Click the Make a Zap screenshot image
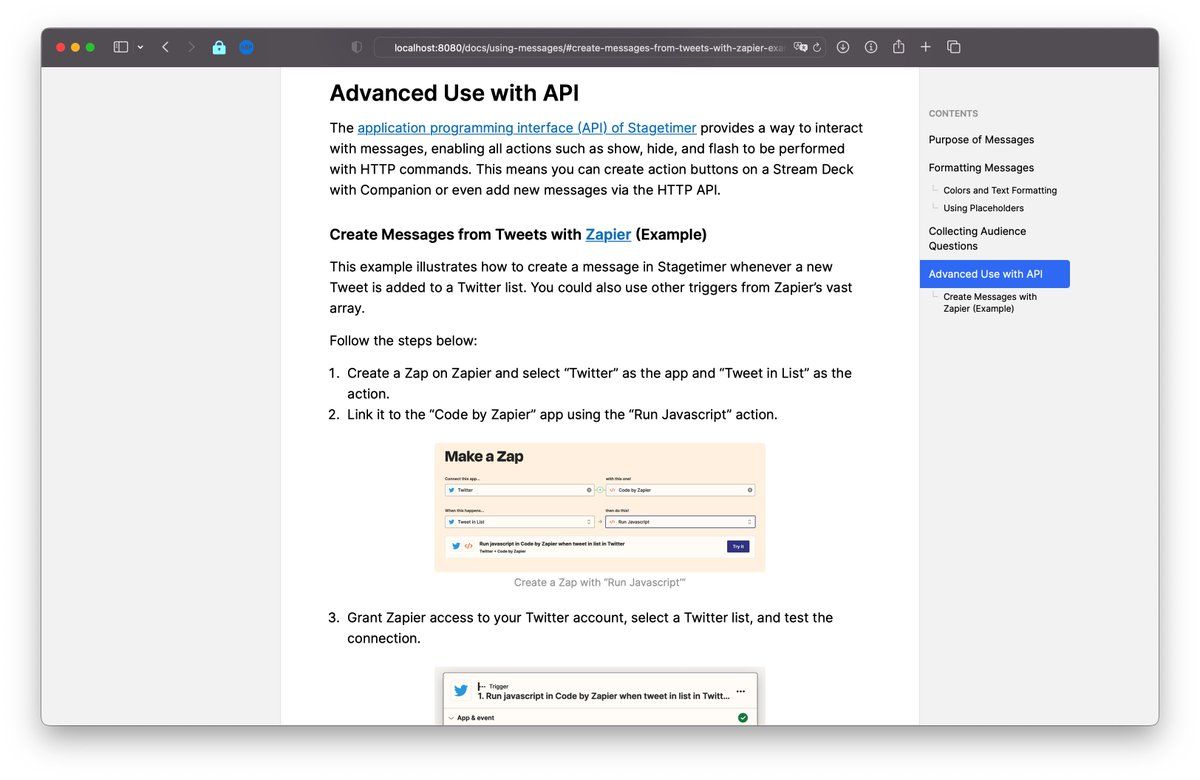Screen dimensions: 1200x780 (600, 507)
